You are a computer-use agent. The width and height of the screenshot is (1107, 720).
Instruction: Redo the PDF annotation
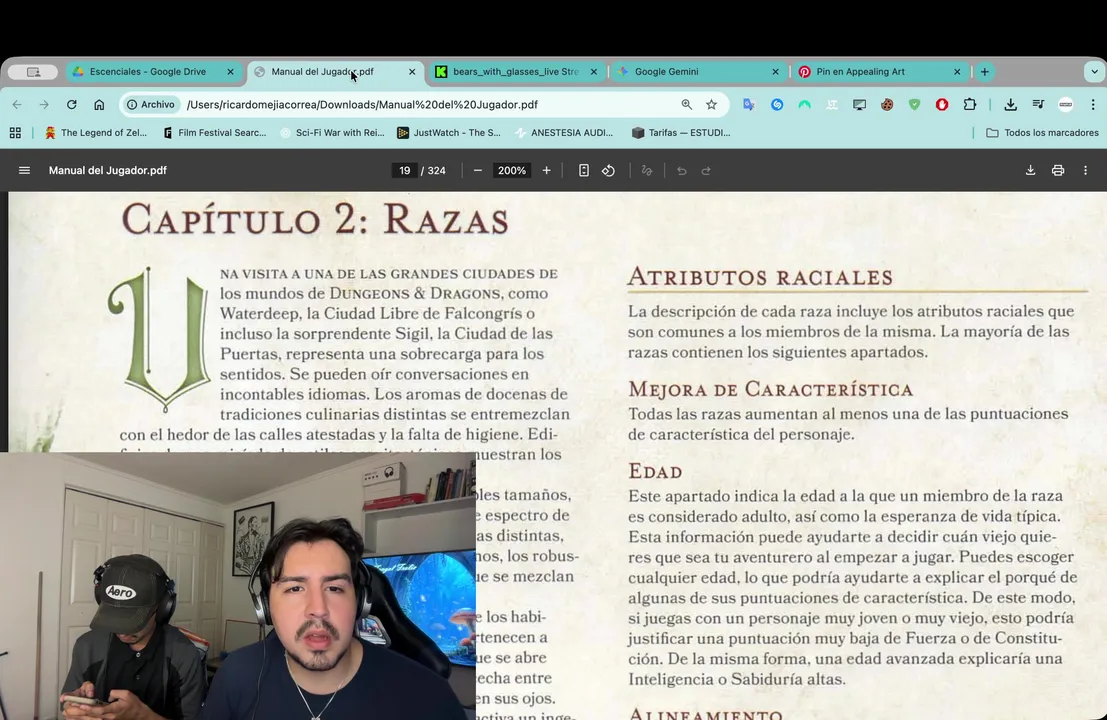706,170
